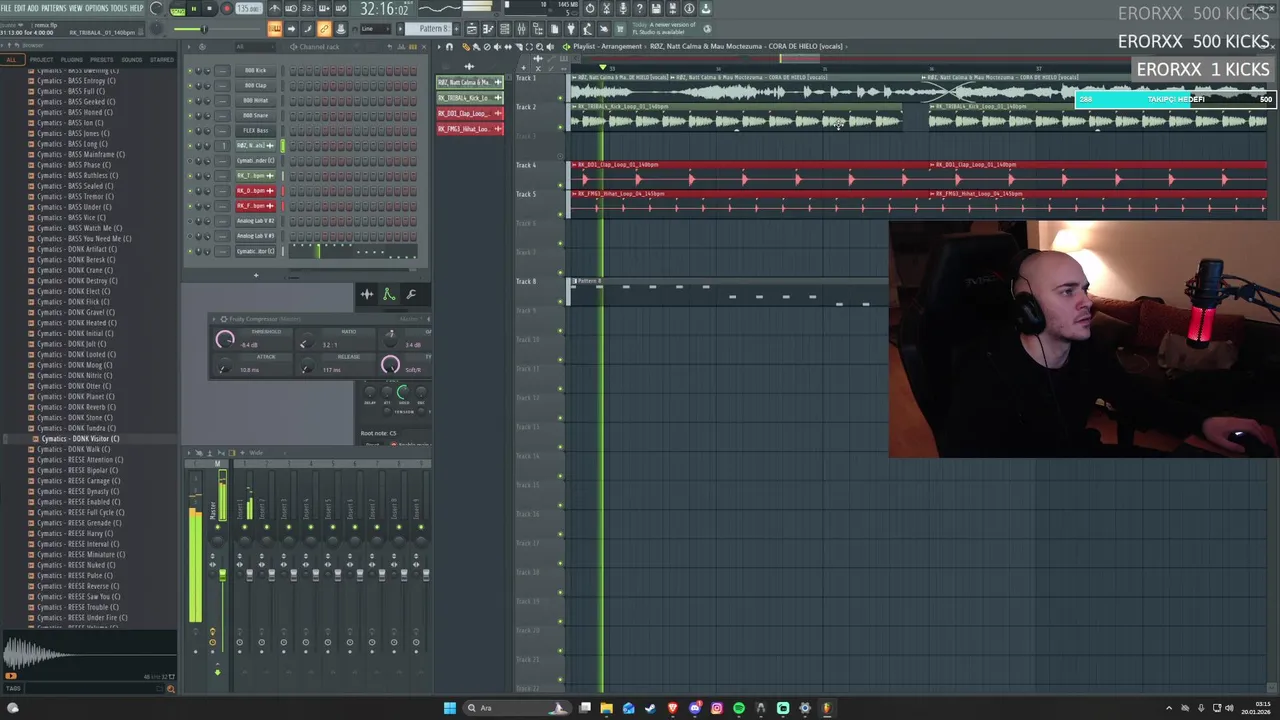Click the wrench settings icon below channel rack

coord(411,294)
